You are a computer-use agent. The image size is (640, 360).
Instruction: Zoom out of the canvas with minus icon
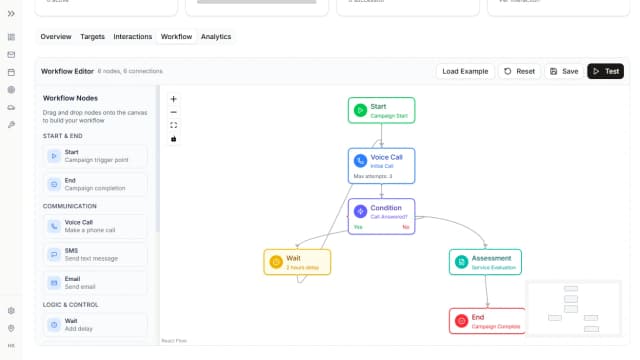[x=173, y=112]
